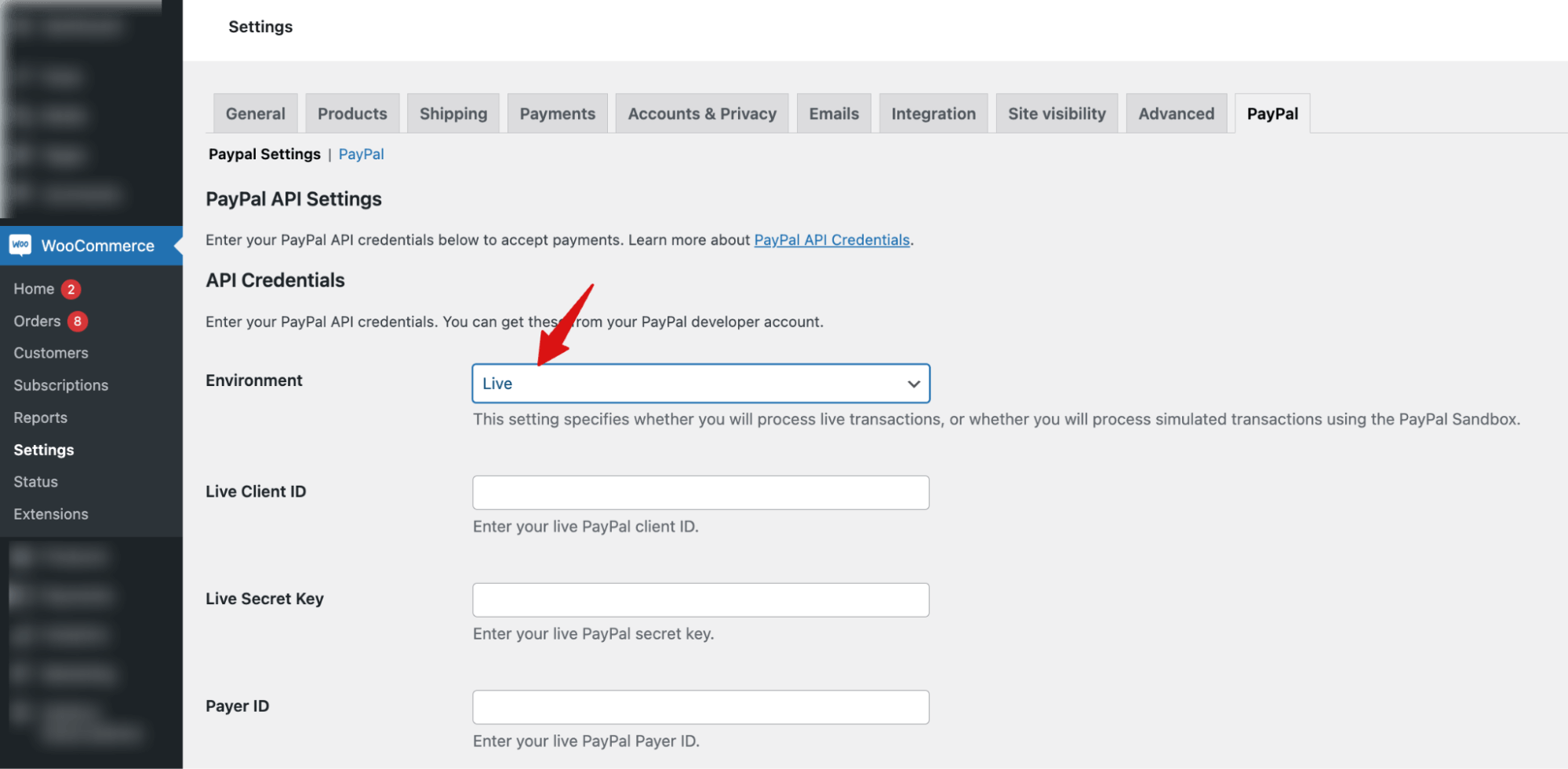This screenshot has width=1568, height=769.
Task: Click the PayPal sub-section link
Action: click(x=361, y=155)
